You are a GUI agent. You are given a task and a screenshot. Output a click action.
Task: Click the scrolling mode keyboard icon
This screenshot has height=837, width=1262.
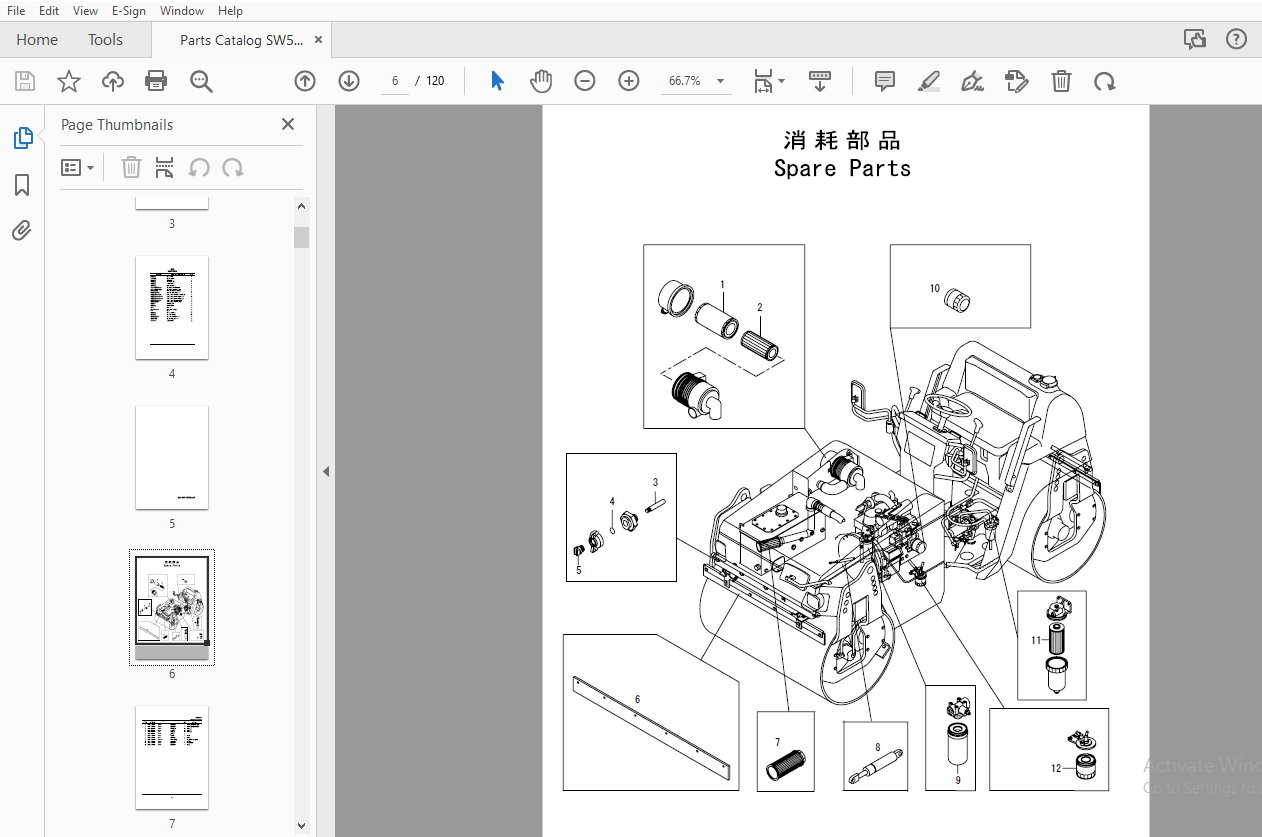820,81
